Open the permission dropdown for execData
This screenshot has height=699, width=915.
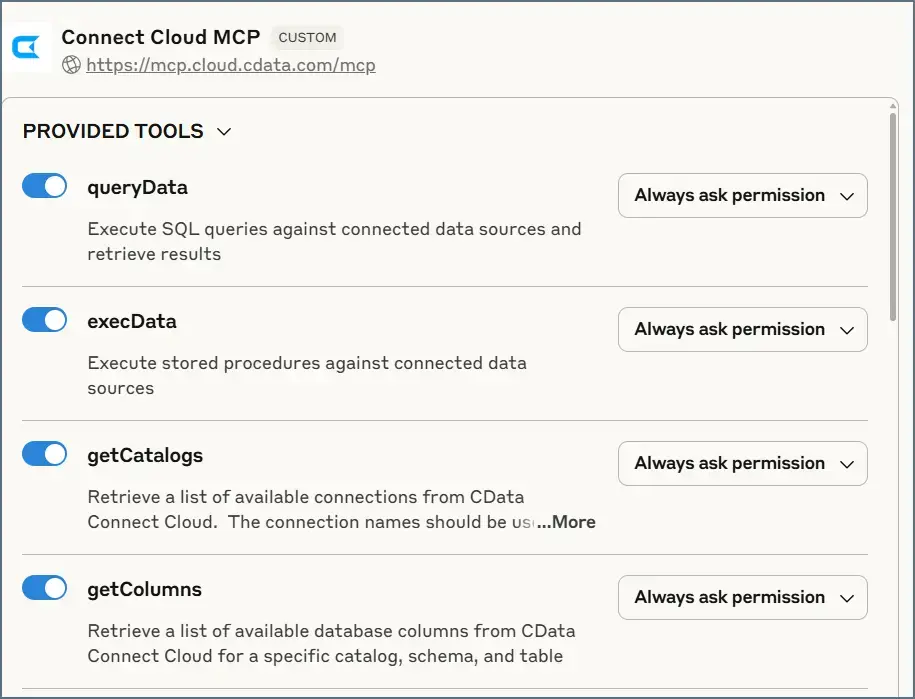coord(742,329)
